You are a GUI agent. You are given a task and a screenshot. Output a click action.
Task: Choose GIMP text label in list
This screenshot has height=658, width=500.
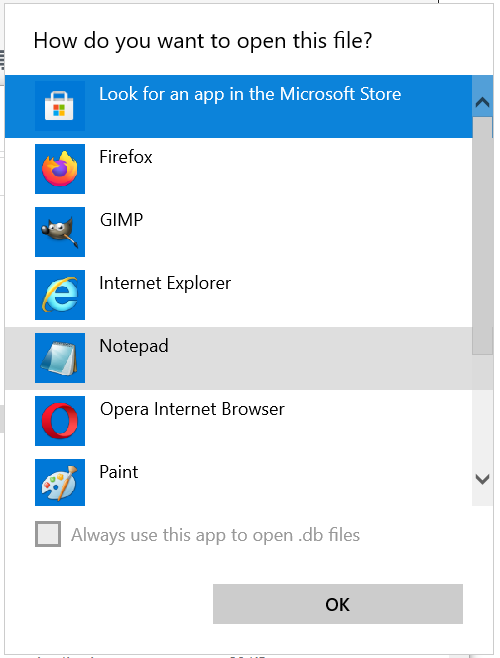(x=121, y=220)
